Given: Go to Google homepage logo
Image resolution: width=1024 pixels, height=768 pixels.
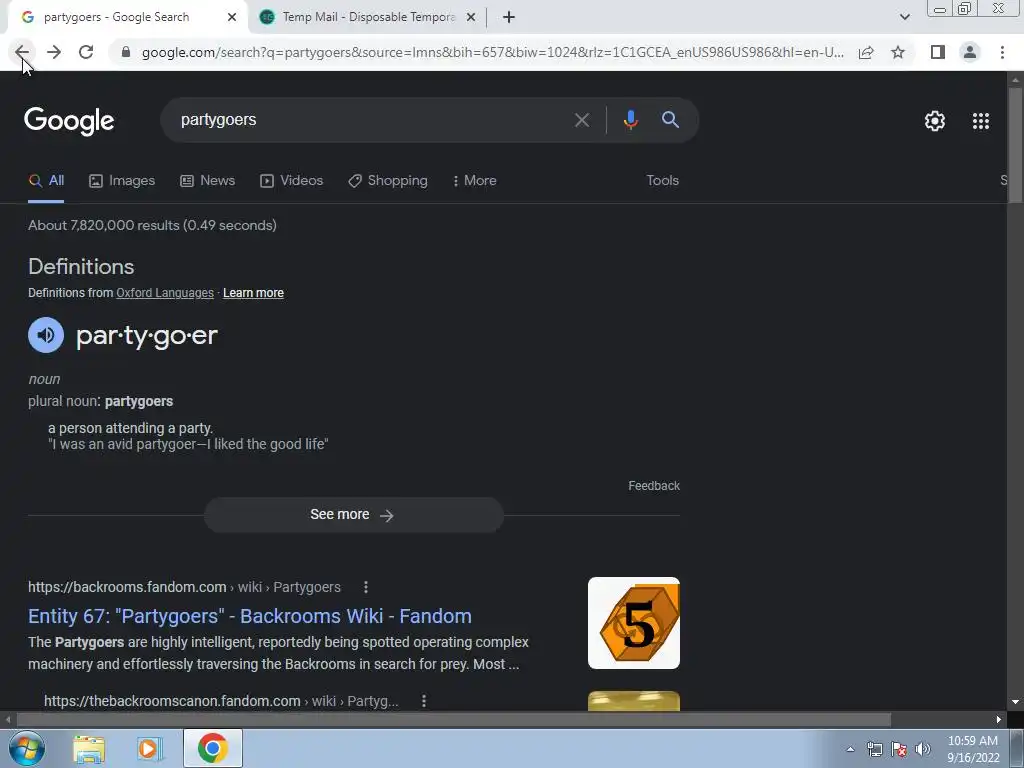Looking at the screenshot, I should [69, 121].
